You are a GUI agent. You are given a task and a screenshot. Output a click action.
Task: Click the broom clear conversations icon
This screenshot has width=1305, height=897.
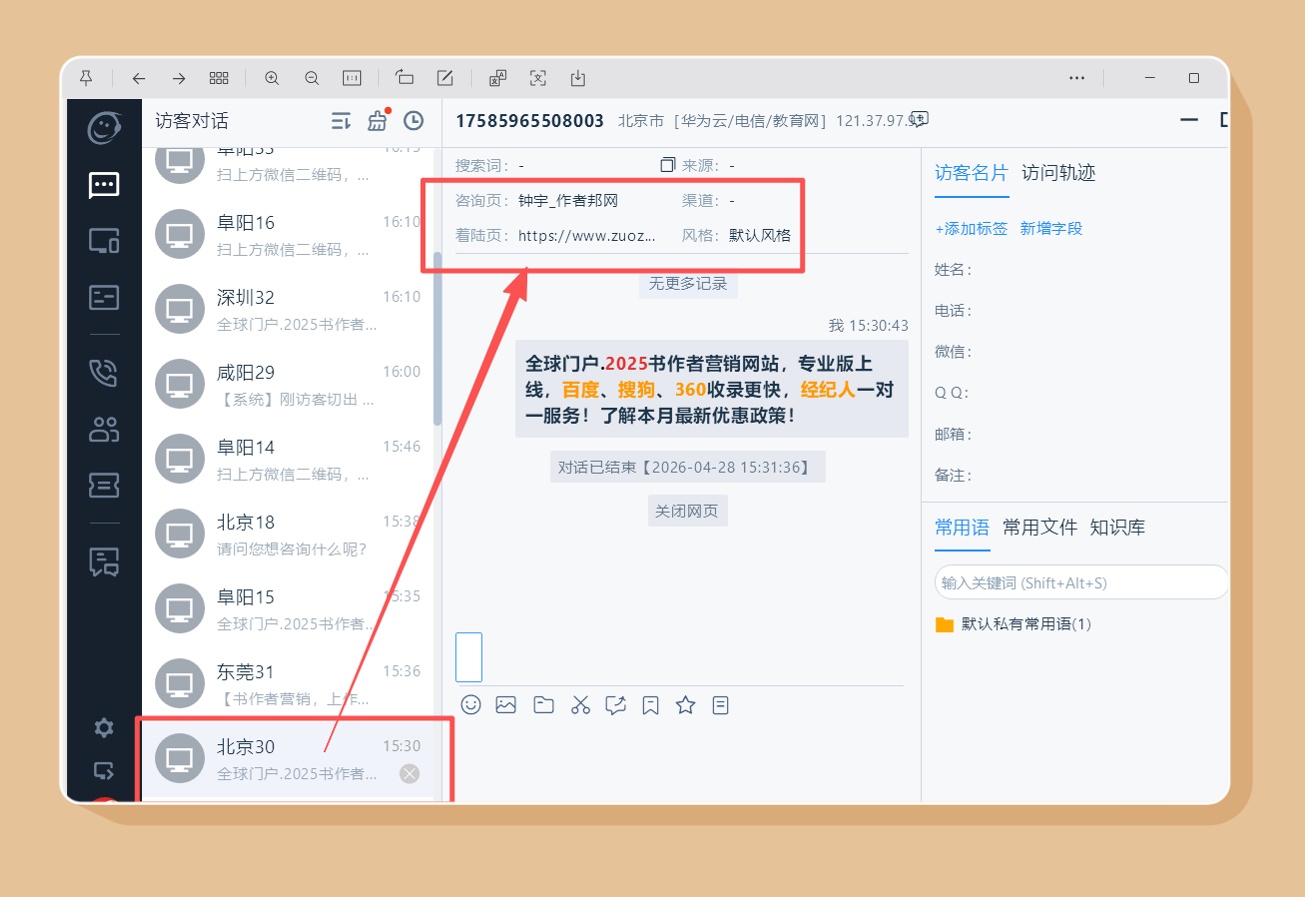pos(377,121)
